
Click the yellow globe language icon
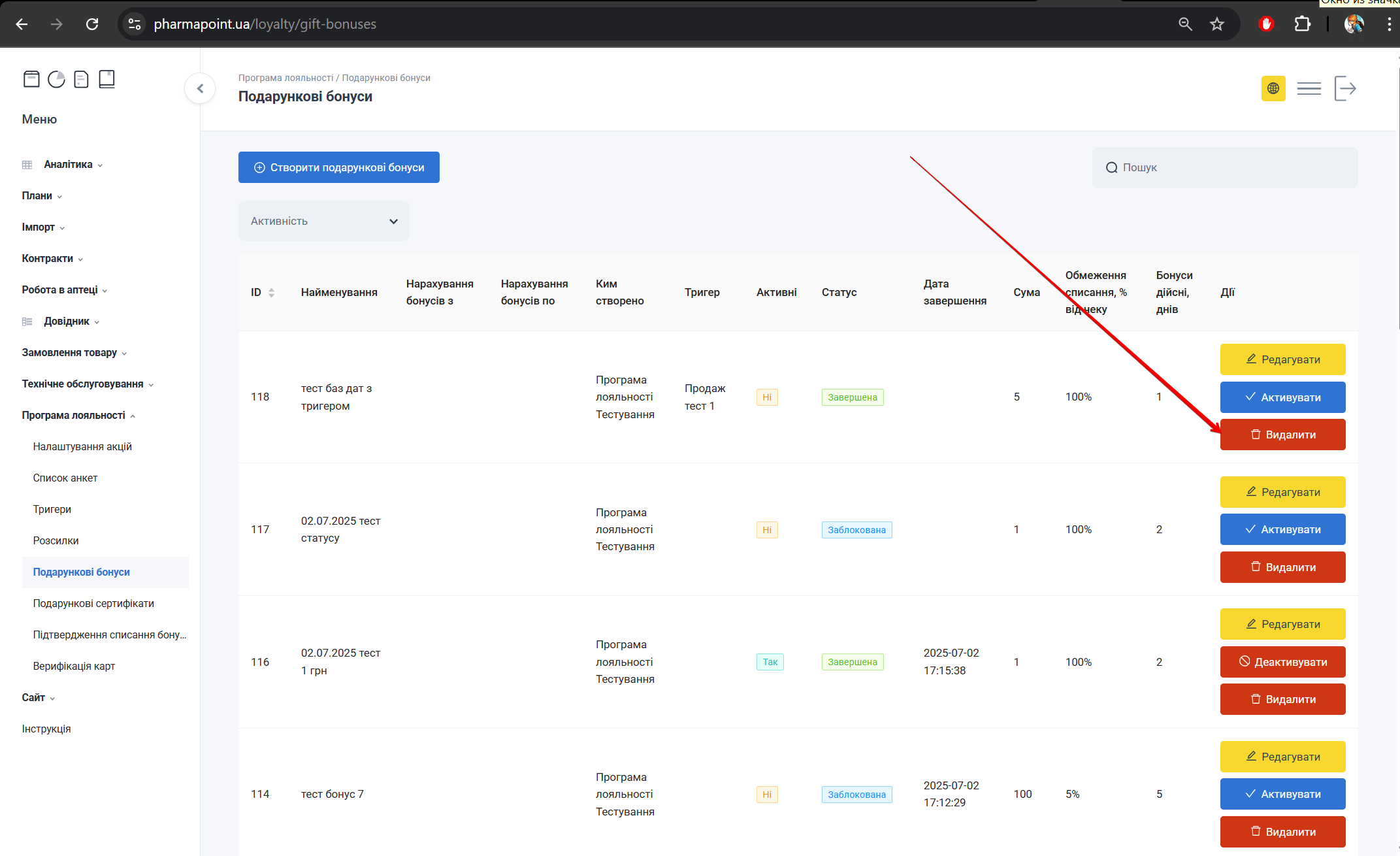[1273, 88]
